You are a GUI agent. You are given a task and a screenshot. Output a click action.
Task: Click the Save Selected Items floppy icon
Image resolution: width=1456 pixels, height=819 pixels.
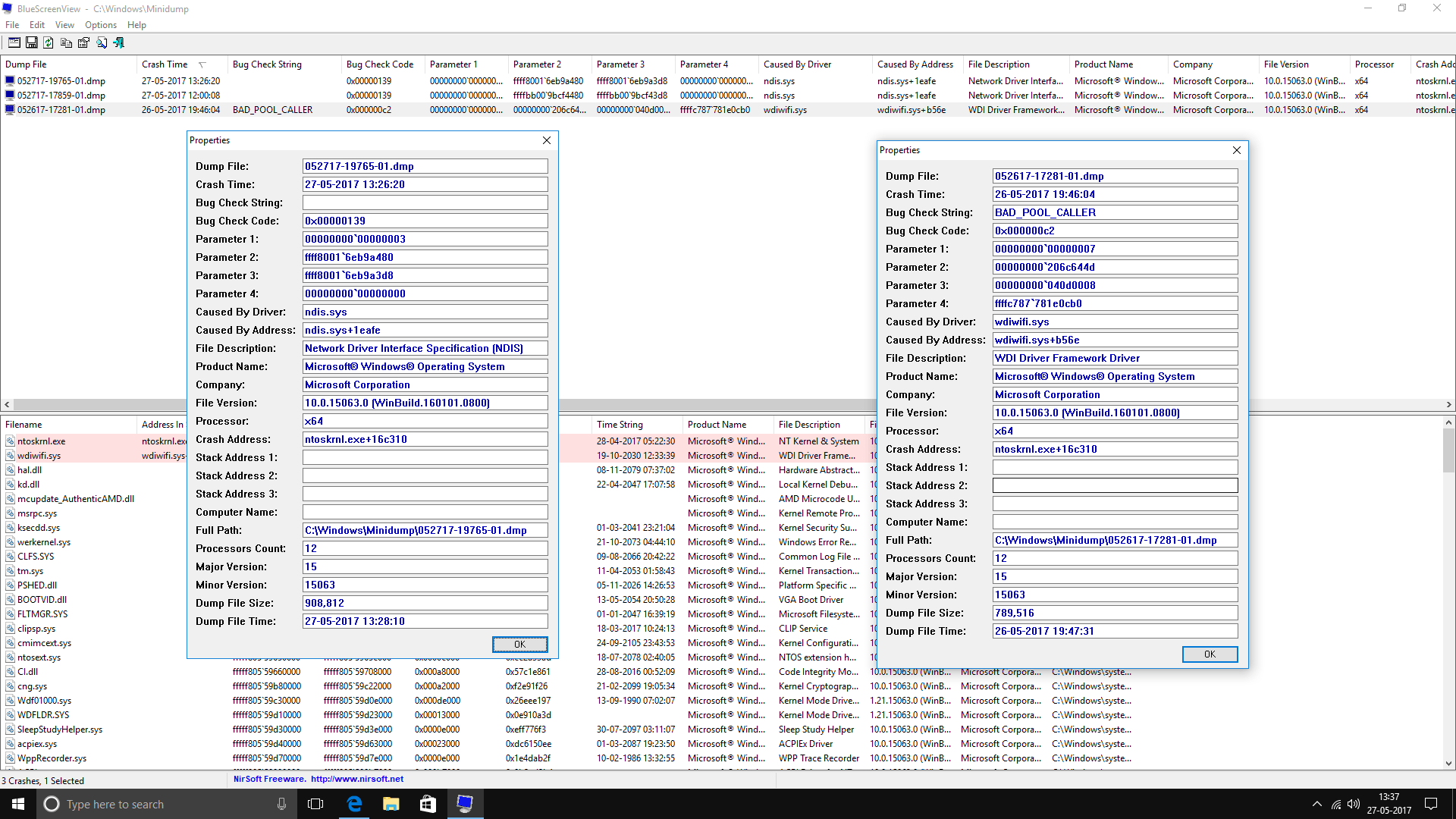pyautogui.click(x=31, y=42)
